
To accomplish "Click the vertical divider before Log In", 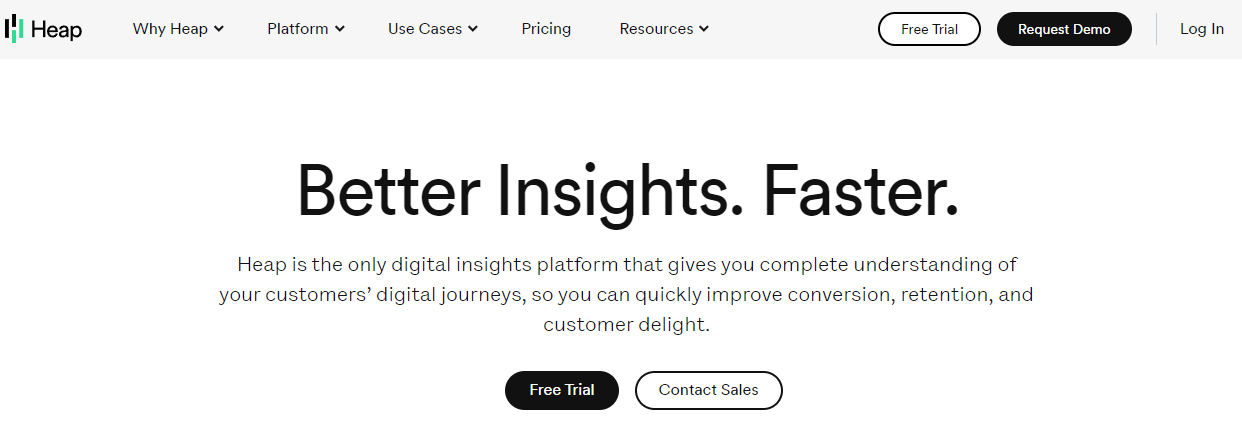I will pos(1156,29).
